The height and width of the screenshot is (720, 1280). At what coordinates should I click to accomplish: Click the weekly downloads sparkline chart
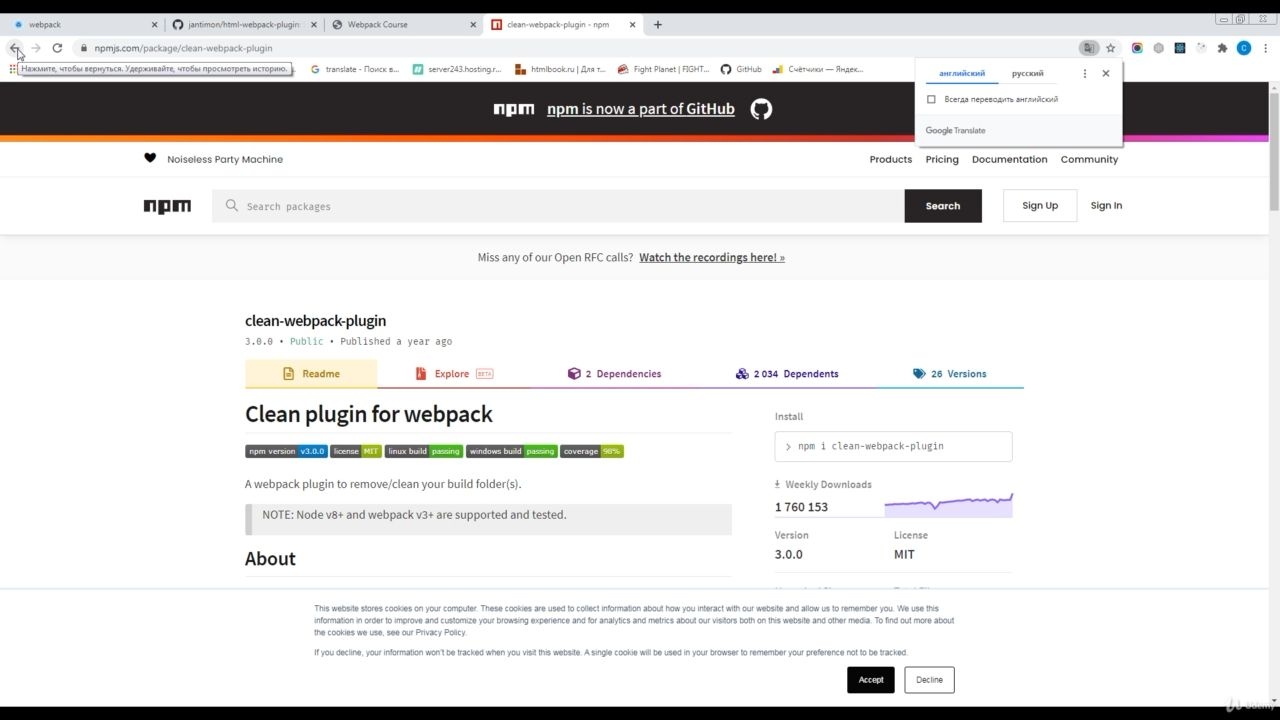coord(948,505)
